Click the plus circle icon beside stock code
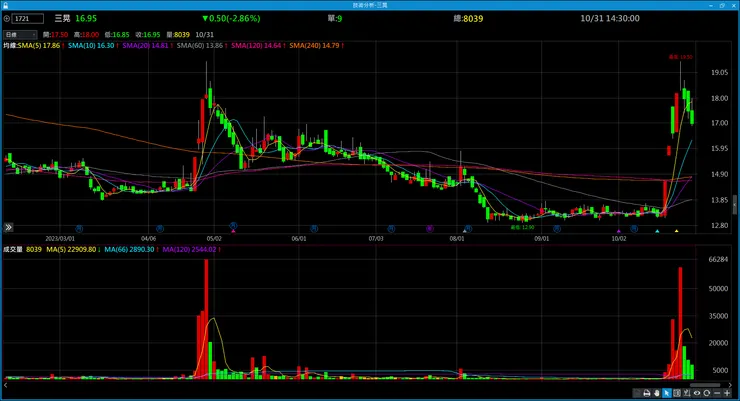 pyautogui.click(x=7, y=19)
